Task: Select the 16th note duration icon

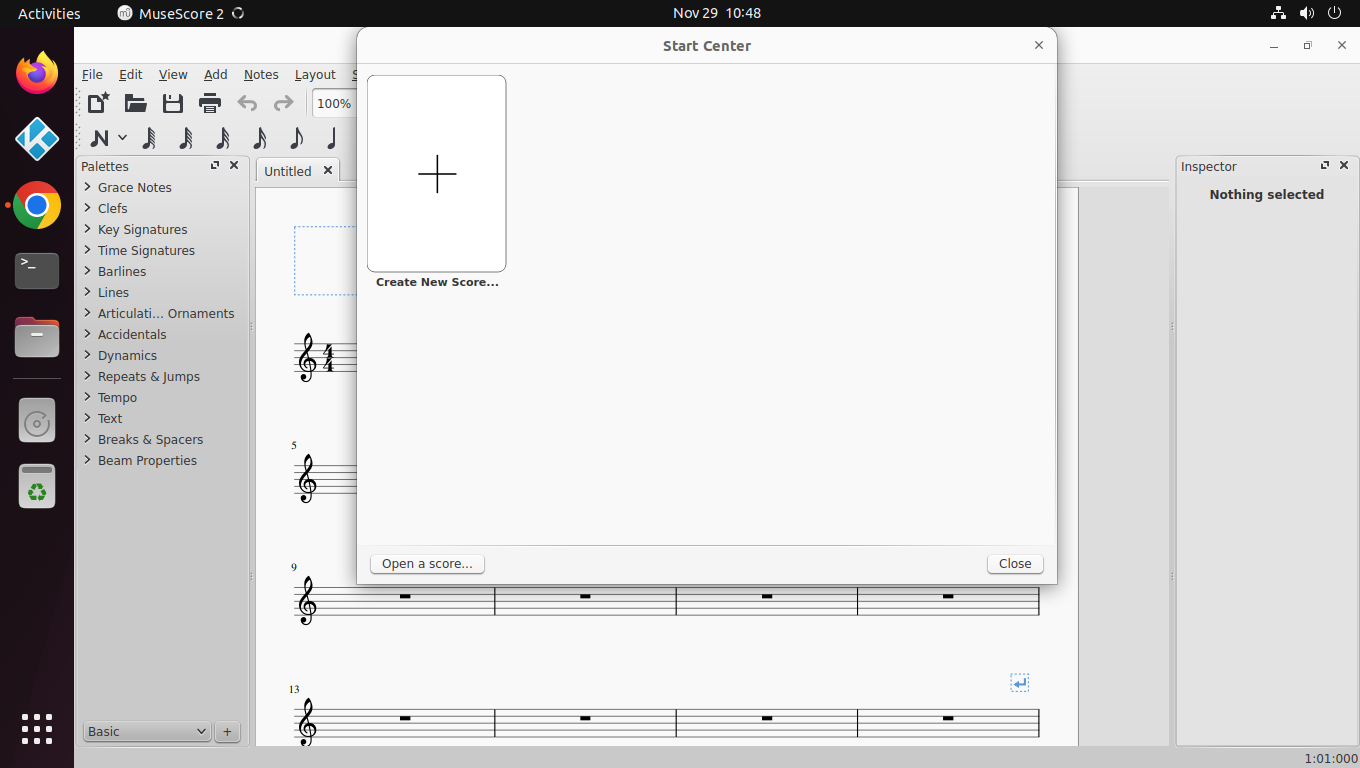Action: (x=259, y=138)
